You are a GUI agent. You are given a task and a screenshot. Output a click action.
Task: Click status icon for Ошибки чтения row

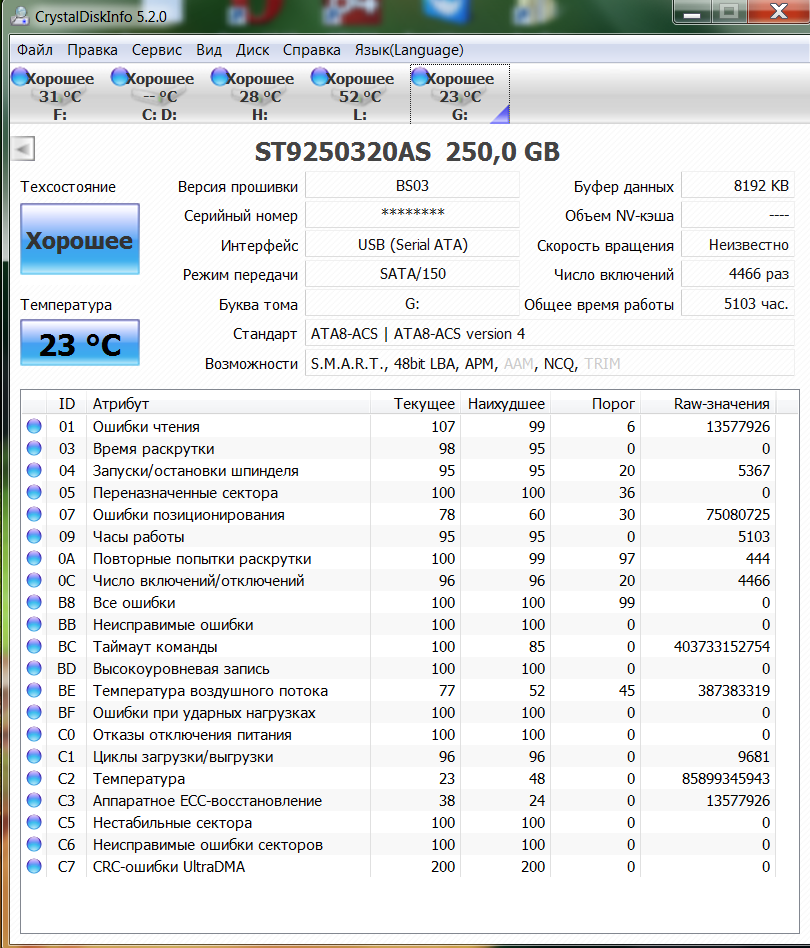tap(34, 426)
